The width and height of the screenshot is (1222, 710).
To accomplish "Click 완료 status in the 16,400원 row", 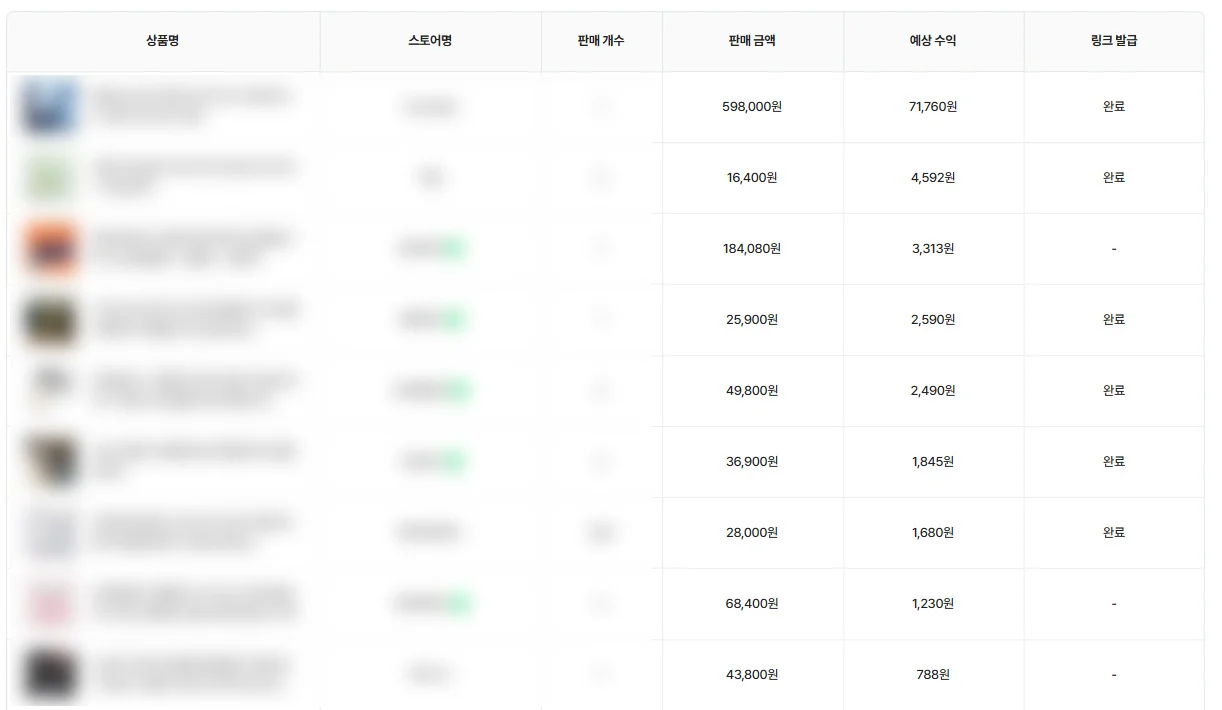I will [x=1113, y=177].
